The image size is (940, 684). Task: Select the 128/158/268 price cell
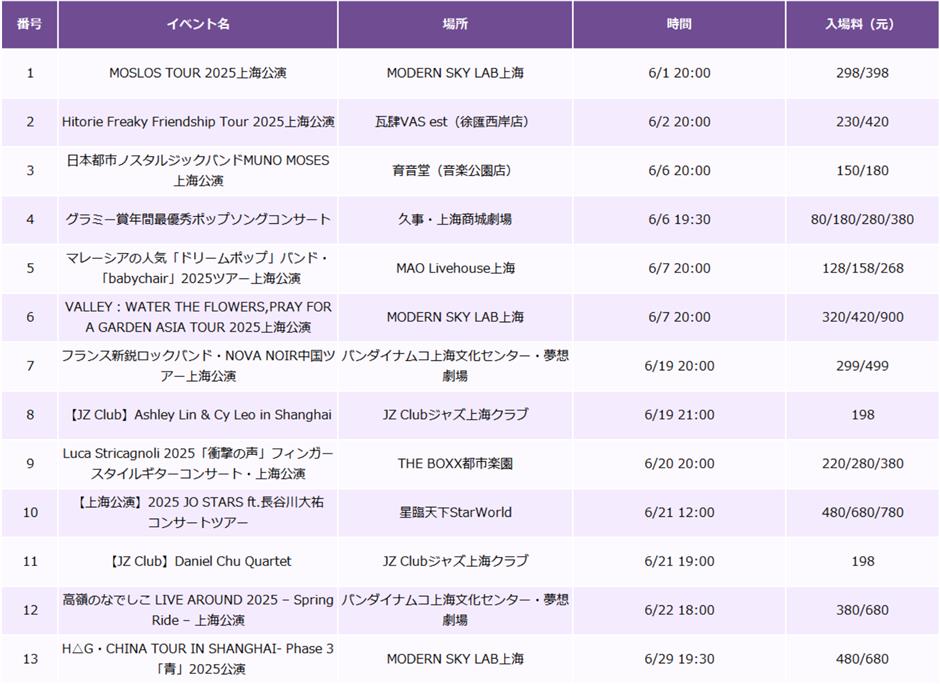point(862,268)
